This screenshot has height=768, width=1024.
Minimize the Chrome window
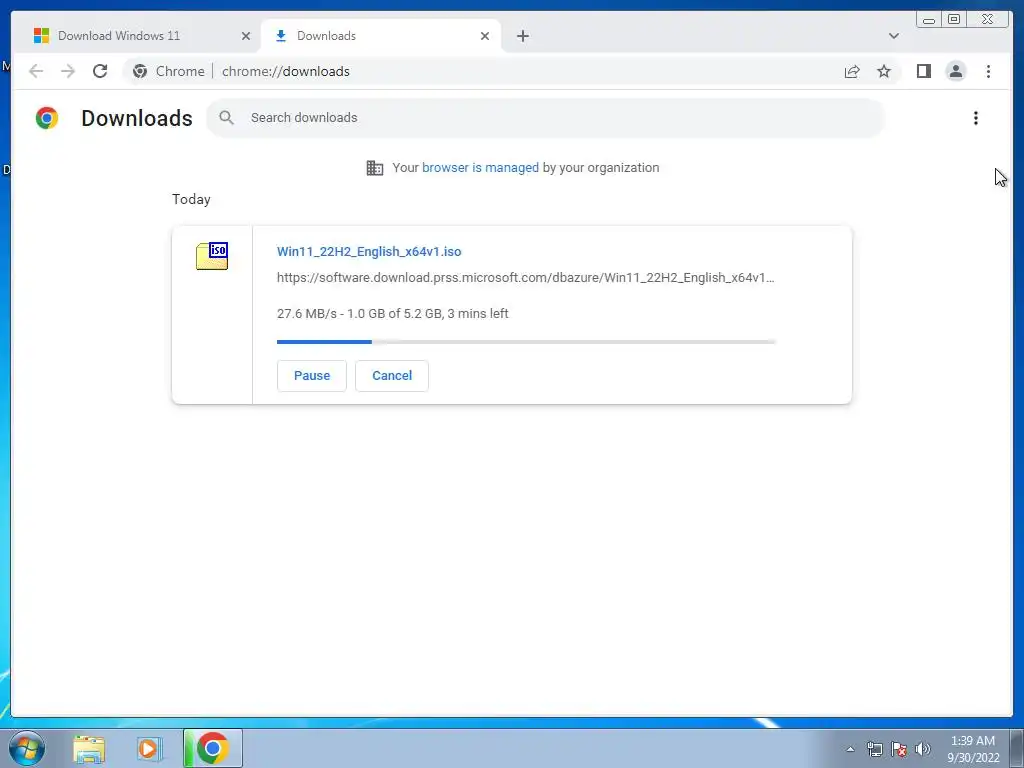929,20
